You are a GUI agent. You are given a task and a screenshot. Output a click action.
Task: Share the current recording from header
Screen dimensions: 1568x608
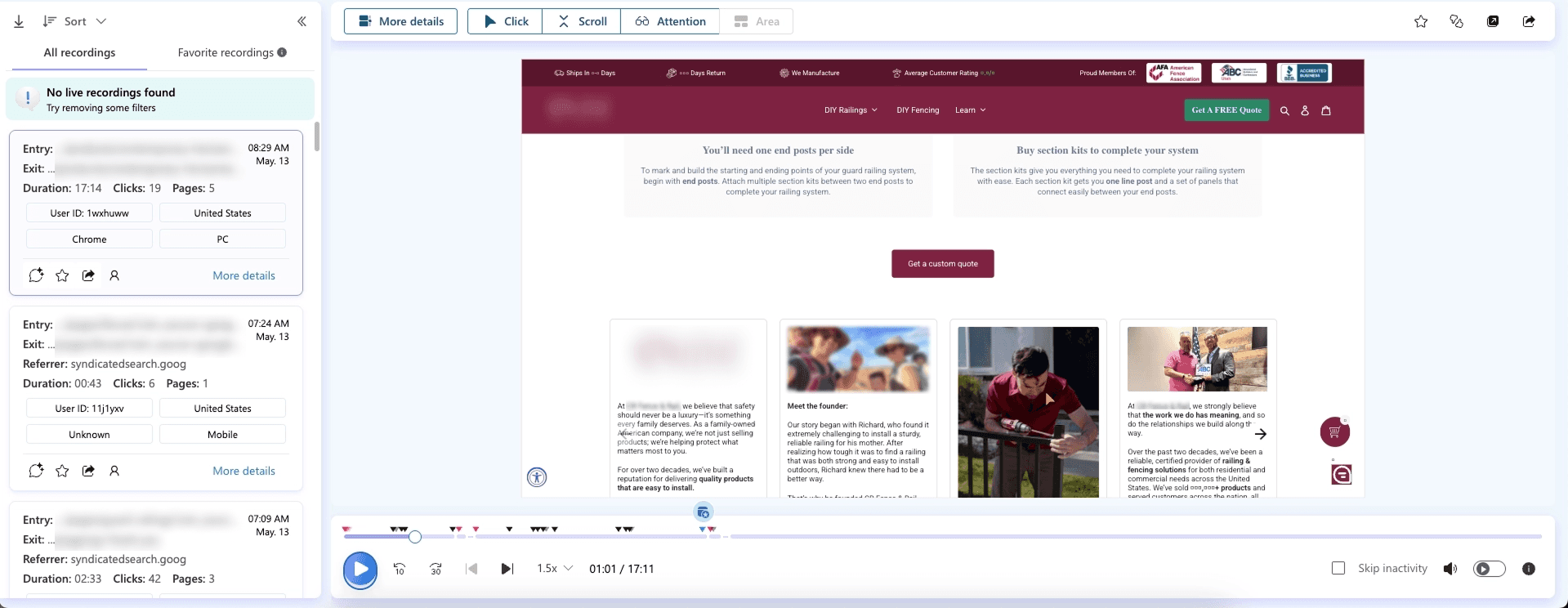click(1529, 21)
